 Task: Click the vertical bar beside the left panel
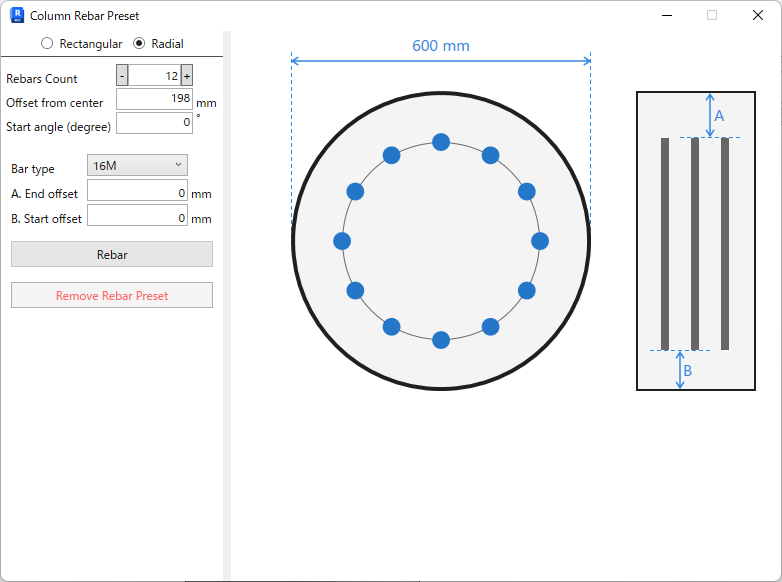227,305
